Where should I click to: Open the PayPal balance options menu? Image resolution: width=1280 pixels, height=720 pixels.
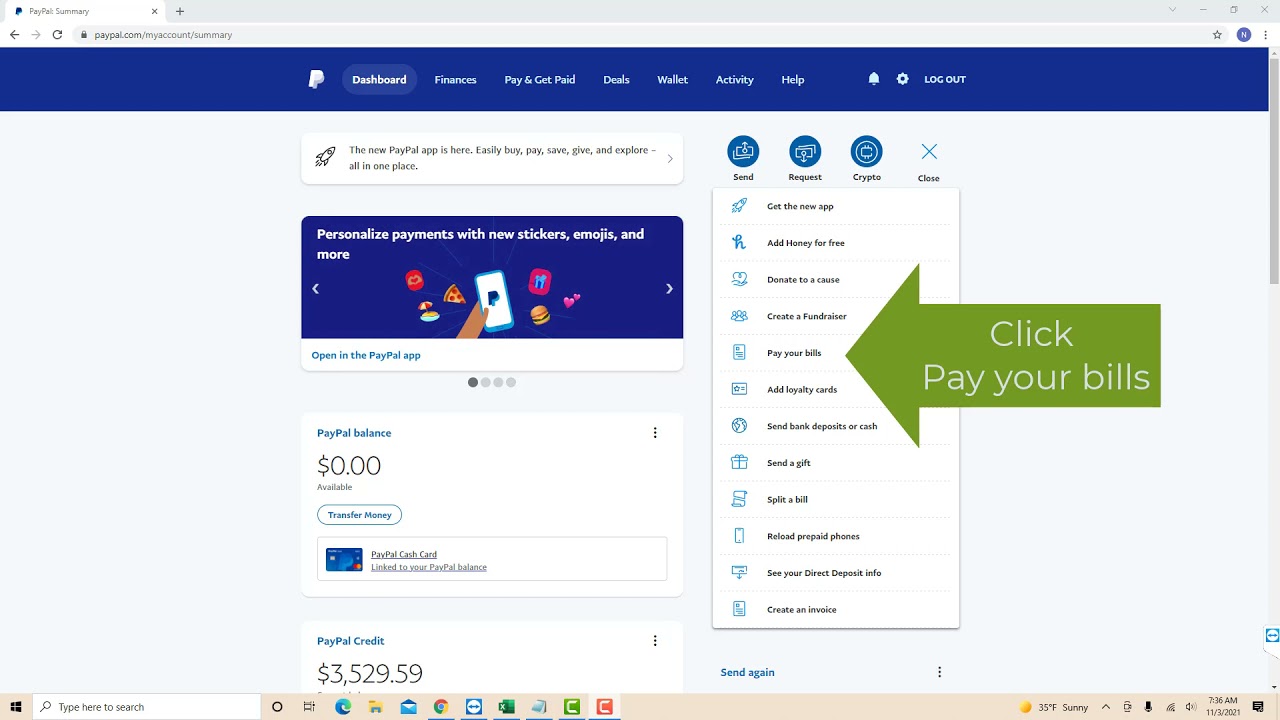click(x=655, y=432)
